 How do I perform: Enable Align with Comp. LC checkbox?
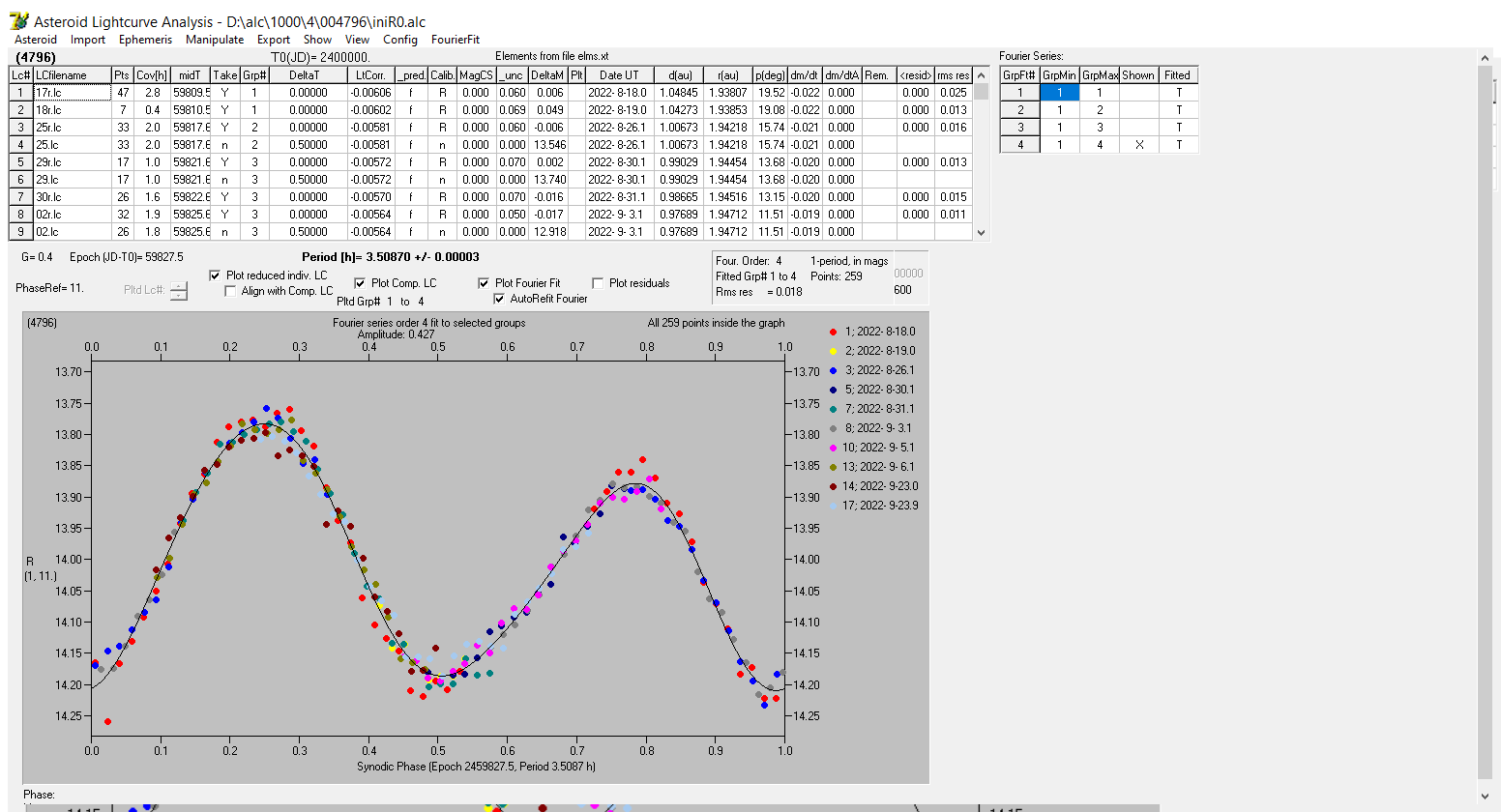[x=230, y=291]
